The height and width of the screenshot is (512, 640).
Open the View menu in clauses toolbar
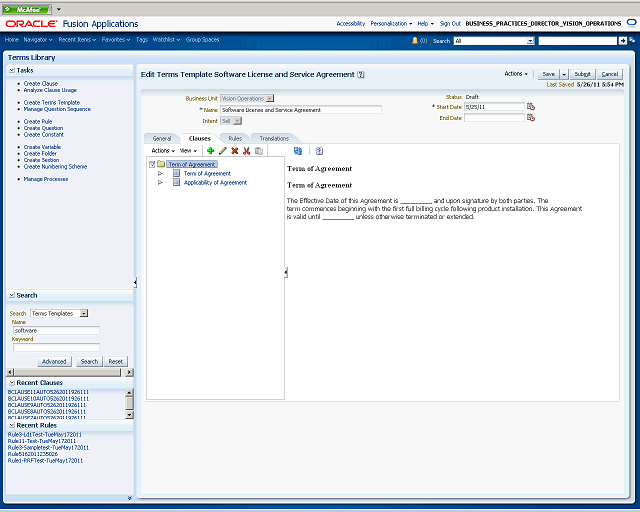188,151
